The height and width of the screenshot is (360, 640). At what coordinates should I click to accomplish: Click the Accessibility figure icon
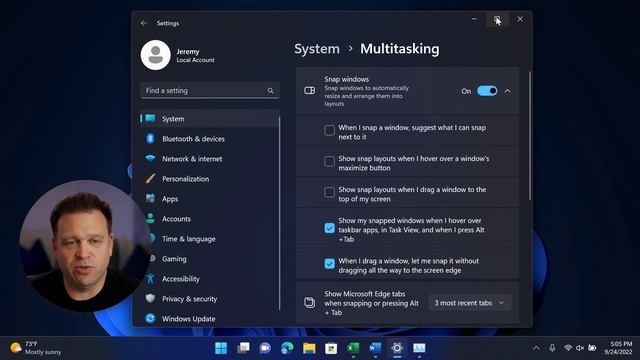click(150, 278)
